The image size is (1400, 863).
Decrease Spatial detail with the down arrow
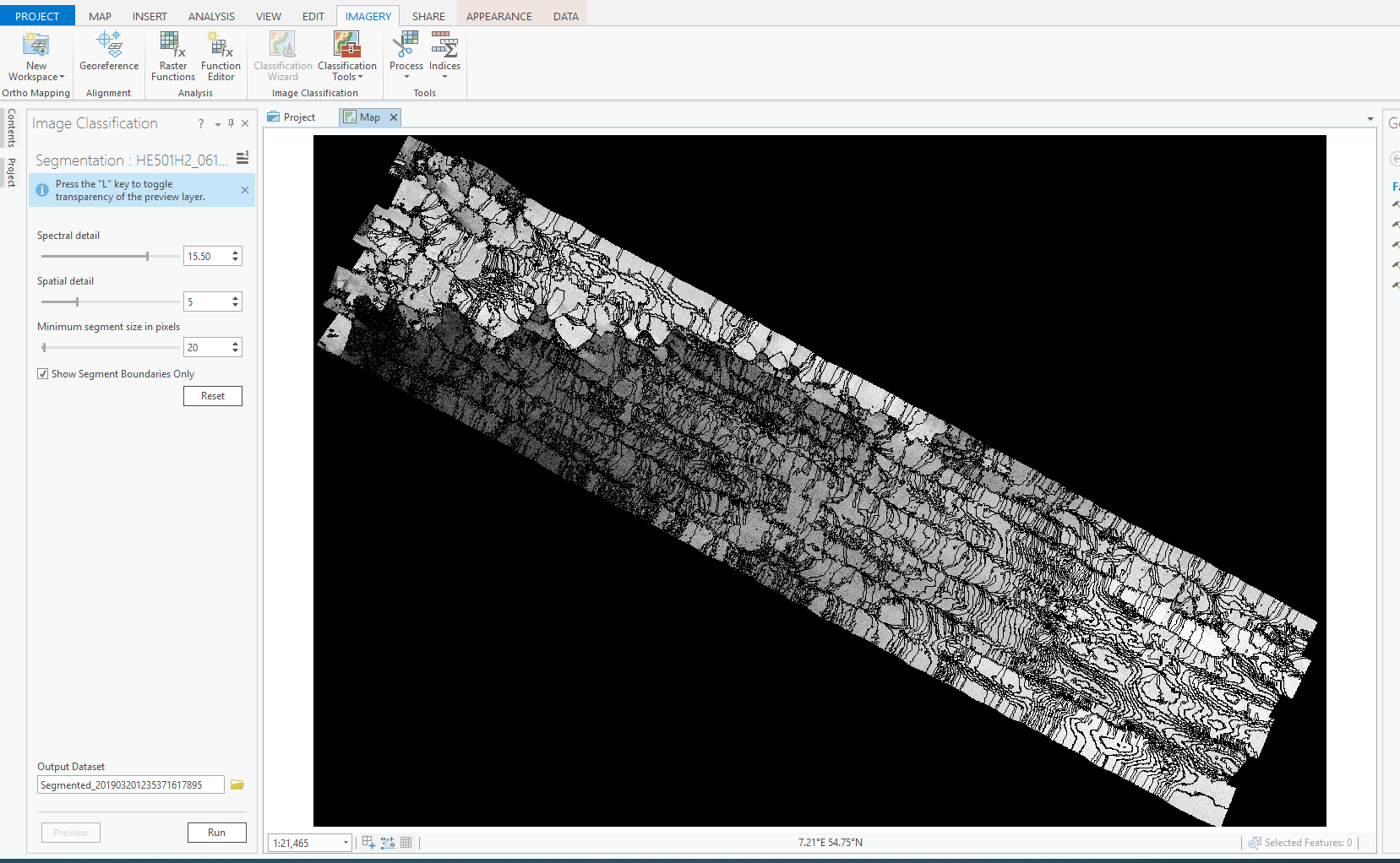pos(236,306)
